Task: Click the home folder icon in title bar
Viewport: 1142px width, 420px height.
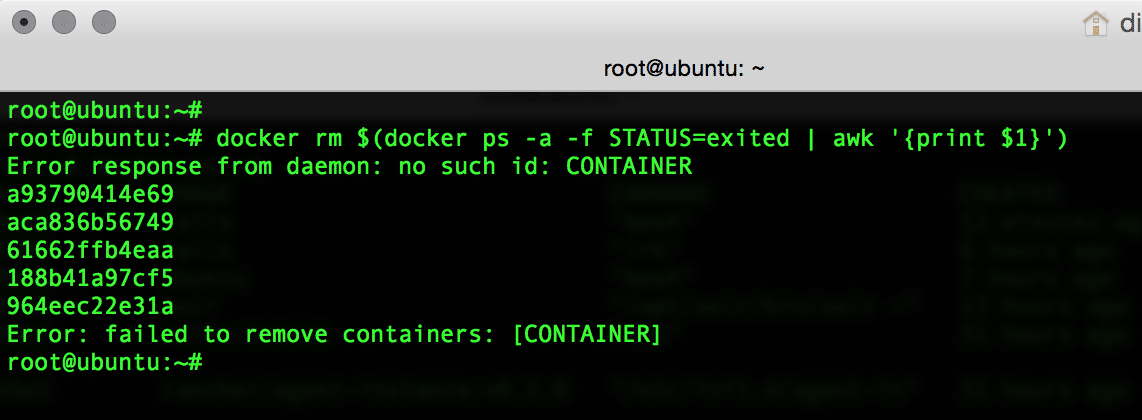Action: (x=1095, y=22)
